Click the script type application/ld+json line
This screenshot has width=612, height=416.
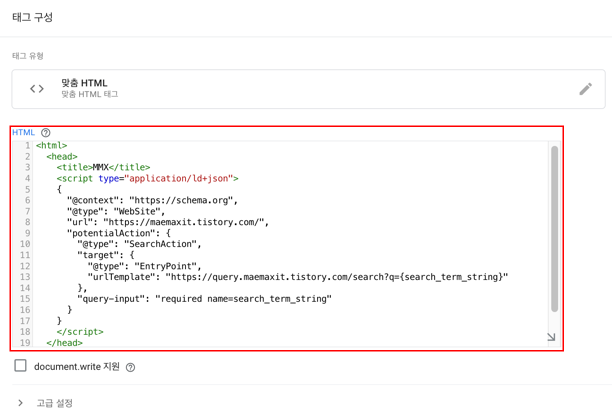(x=147, y=178)
